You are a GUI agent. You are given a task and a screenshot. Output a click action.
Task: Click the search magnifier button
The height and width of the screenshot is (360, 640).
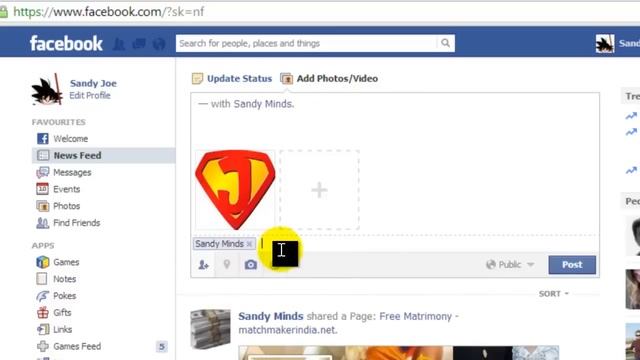(x=445, y=43)
